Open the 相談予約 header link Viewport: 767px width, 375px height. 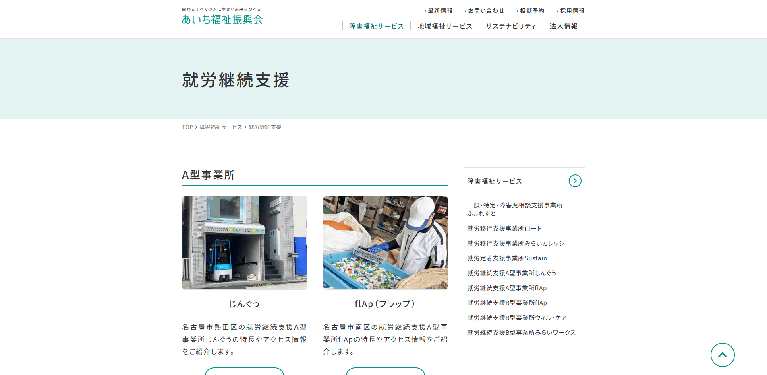pyautogui.click(x=530, y=10)
